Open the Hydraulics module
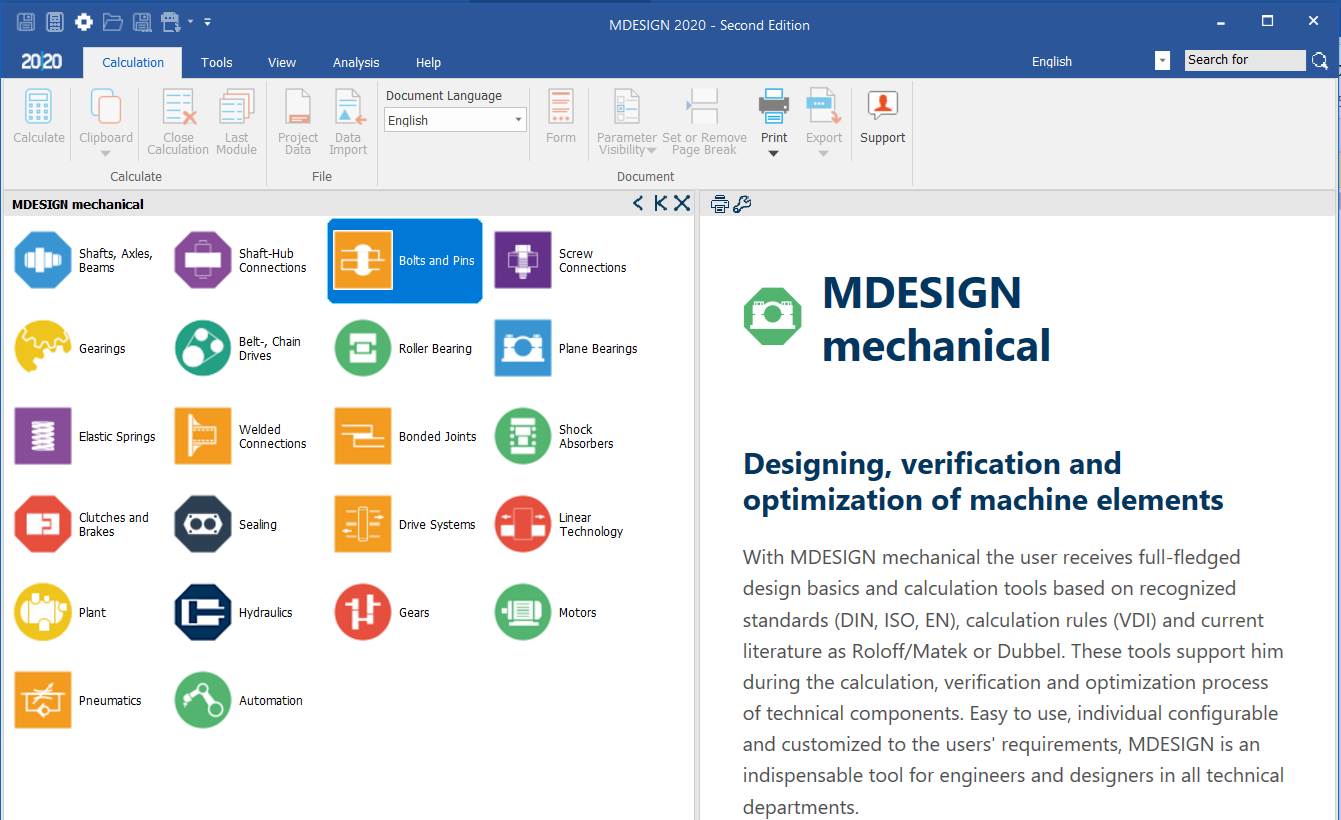This screenshot has width=1341, height=820. 234,612
